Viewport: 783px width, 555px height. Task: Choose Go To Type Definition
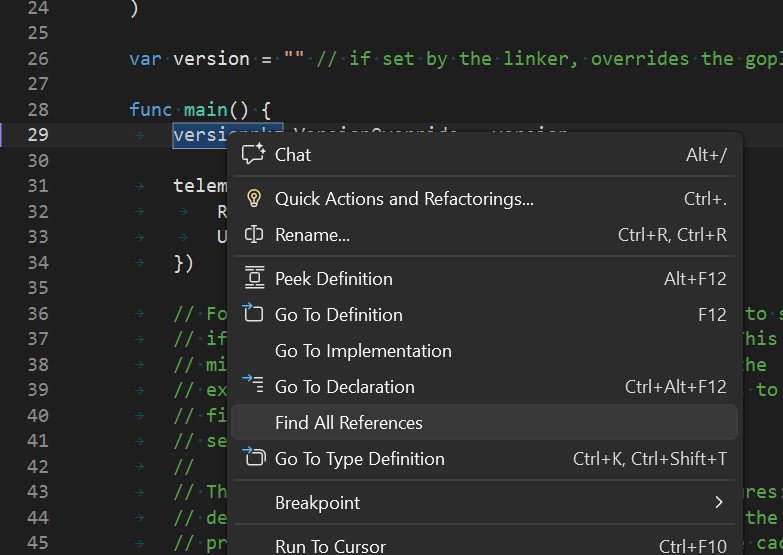coord(484,459)
